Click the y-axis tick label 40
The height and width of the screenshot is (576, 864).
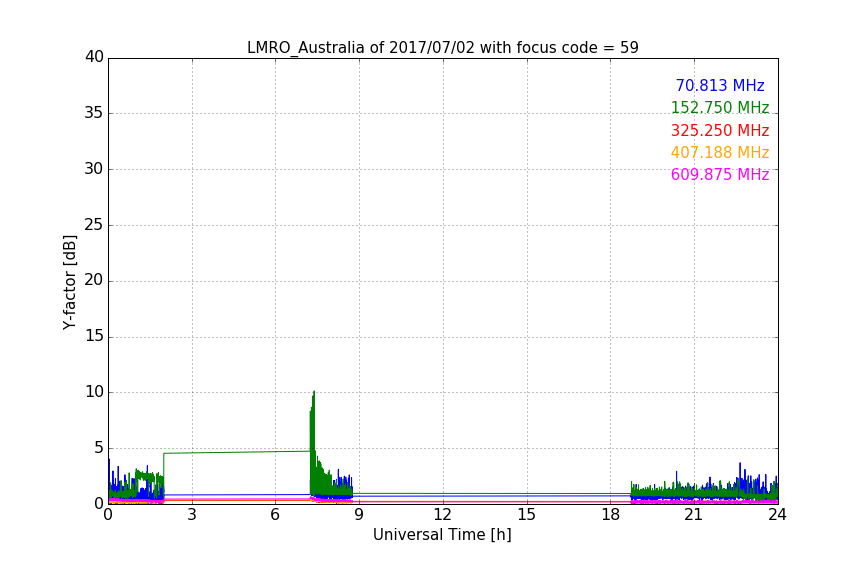pos(94,57)
